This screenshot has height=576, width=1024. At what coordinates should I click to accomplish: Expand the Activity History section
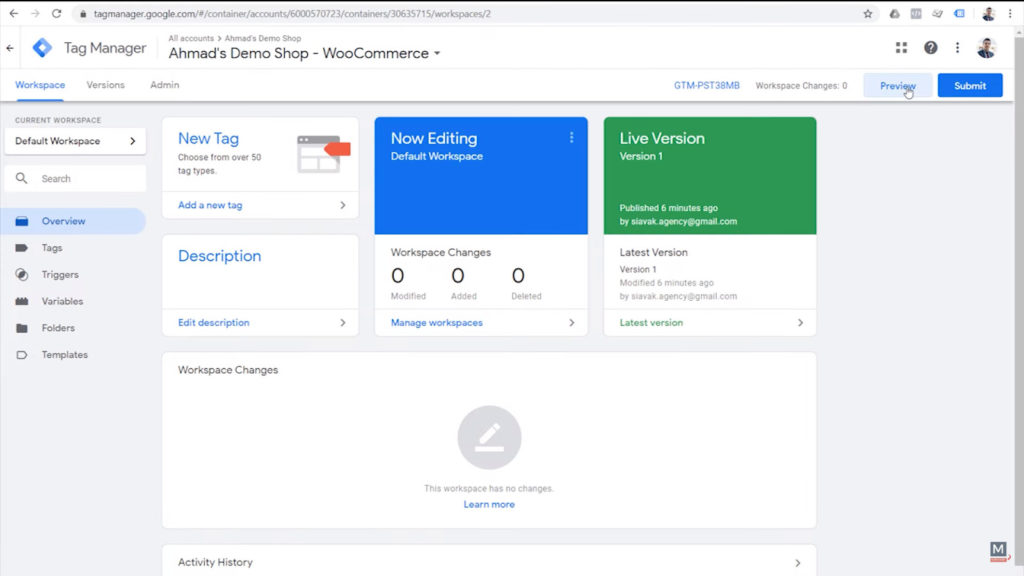click(797, 562)
